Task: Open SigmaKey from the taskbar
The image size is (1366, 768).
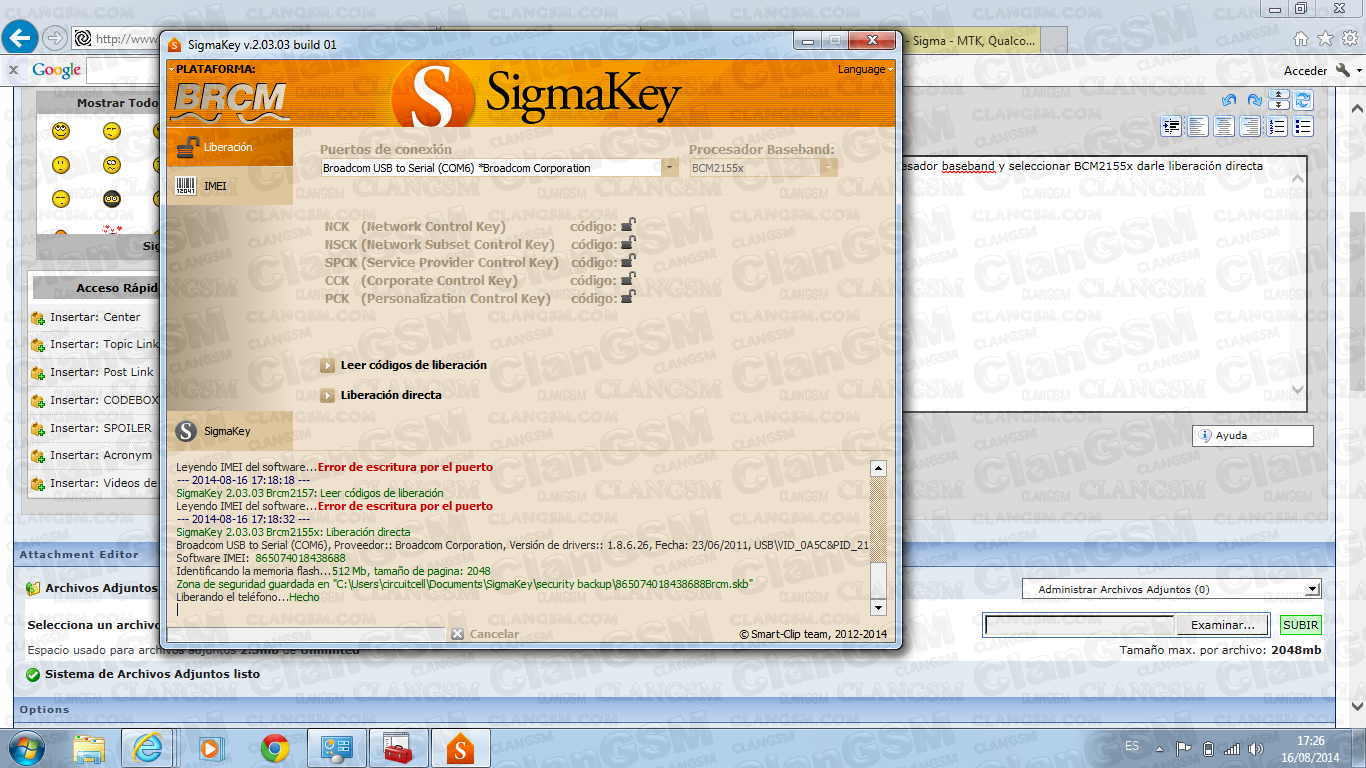Action: coord(460,748)
